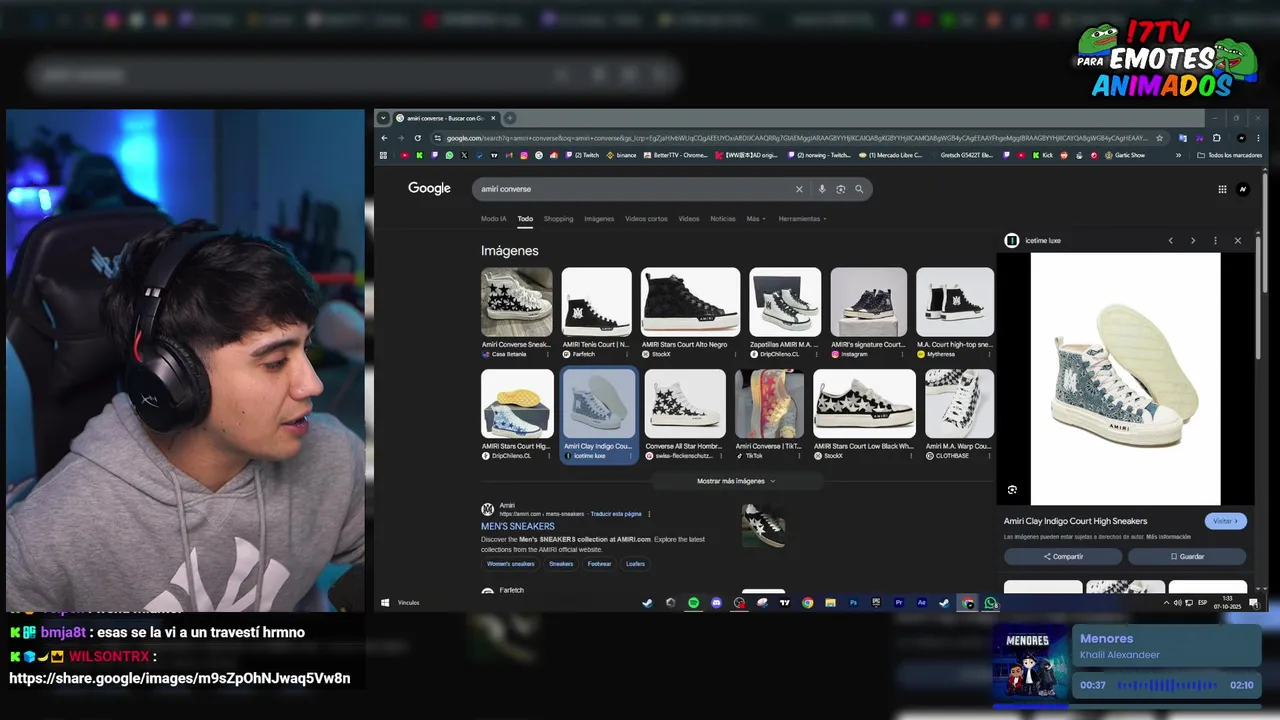Click the Windows Start button

coord(385,603)
